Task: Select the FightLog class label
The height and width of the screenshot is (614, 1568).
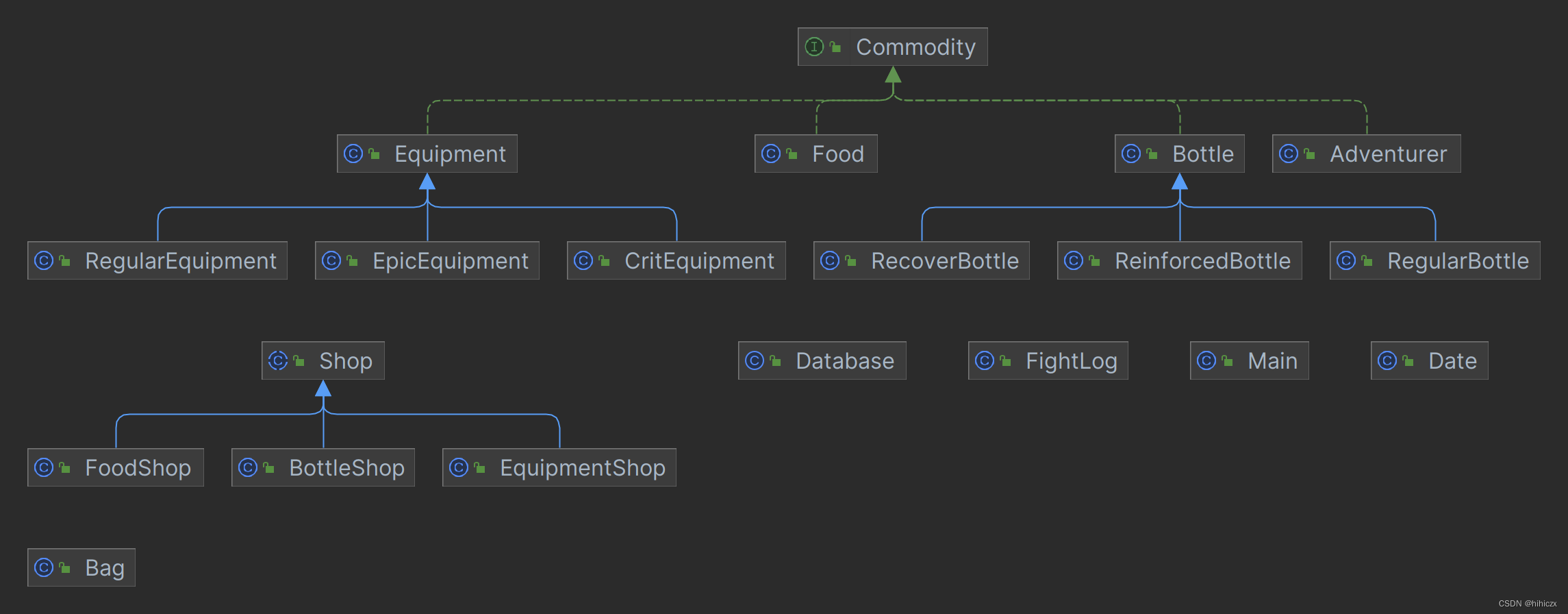Action: [x=1072, y=362]
